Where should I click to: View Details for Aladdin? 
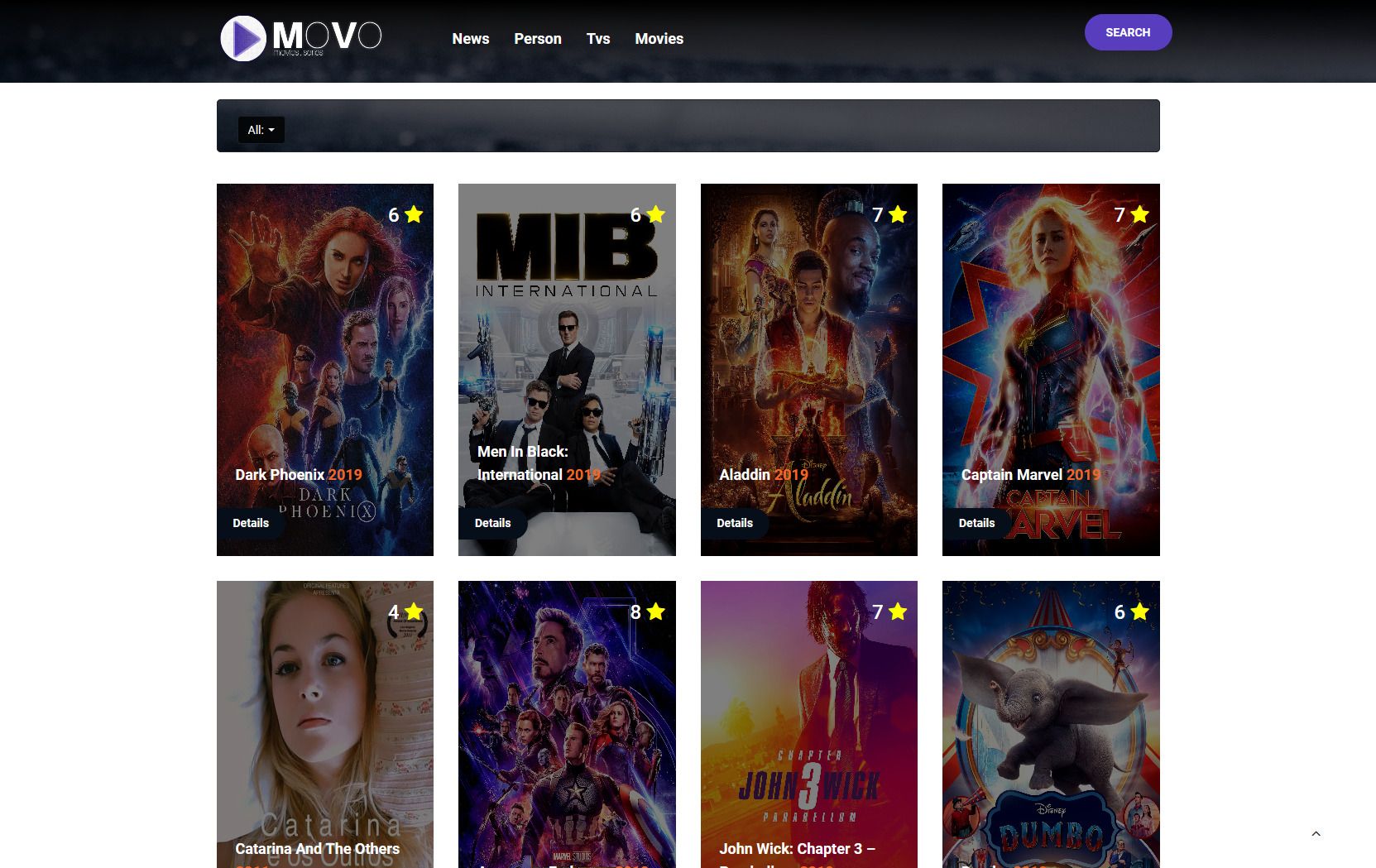735,523
